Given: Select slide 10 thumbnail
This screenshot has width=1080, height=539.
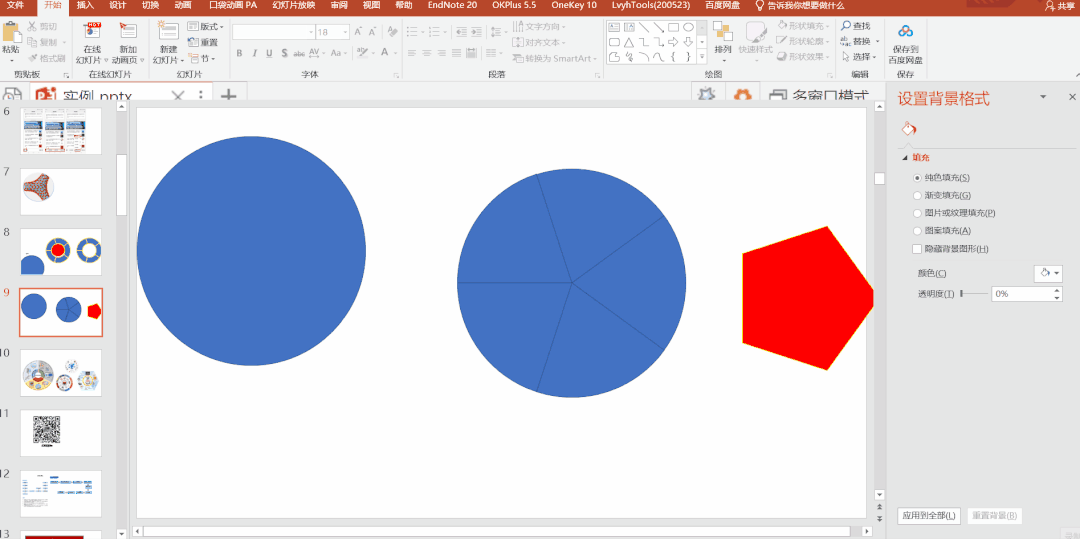Looking at the screenshot, I should pos(61,372).
